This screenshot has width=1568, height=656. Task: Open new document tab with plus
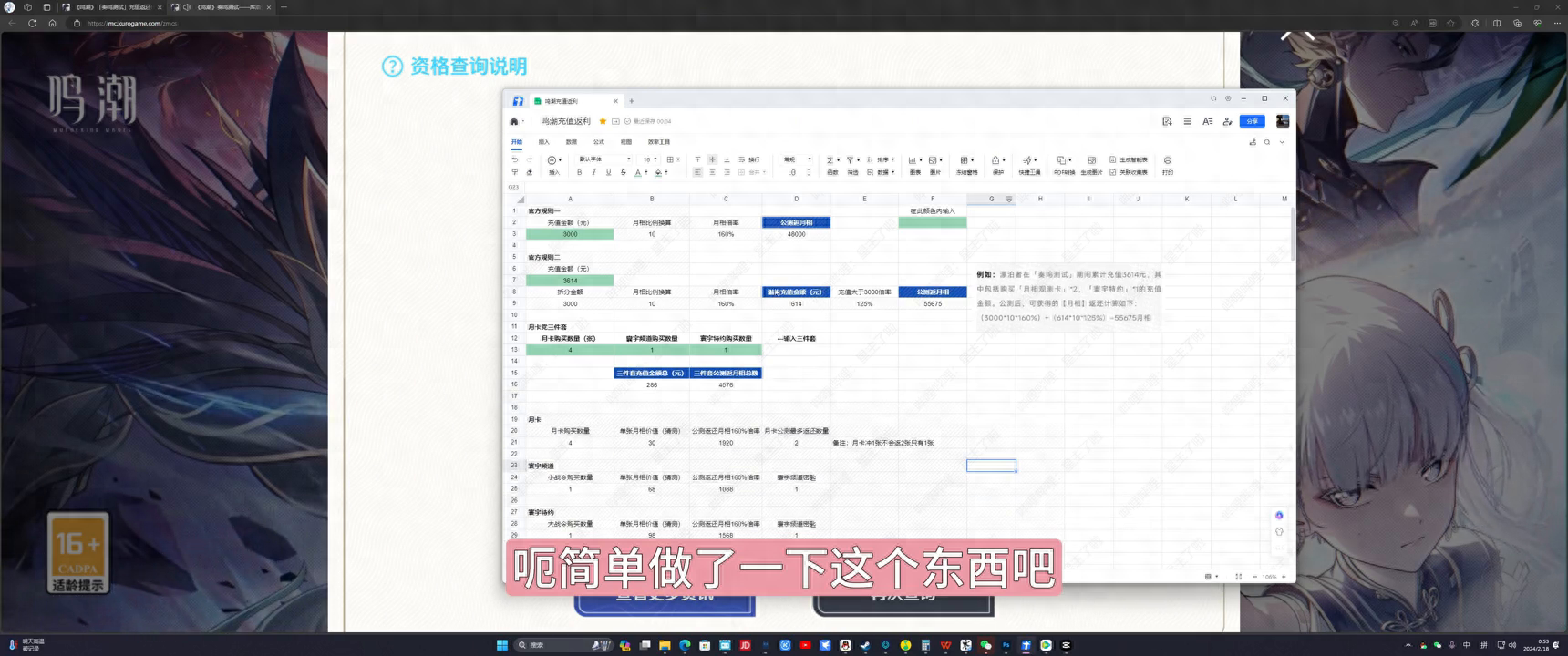(x=632, y=101)
